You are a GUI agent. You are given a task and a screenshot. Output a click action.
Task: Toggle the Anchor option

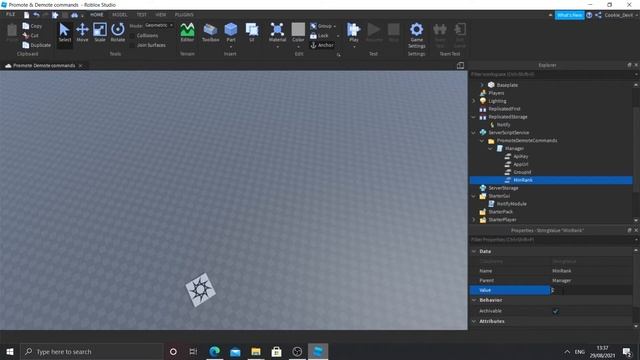322,45
